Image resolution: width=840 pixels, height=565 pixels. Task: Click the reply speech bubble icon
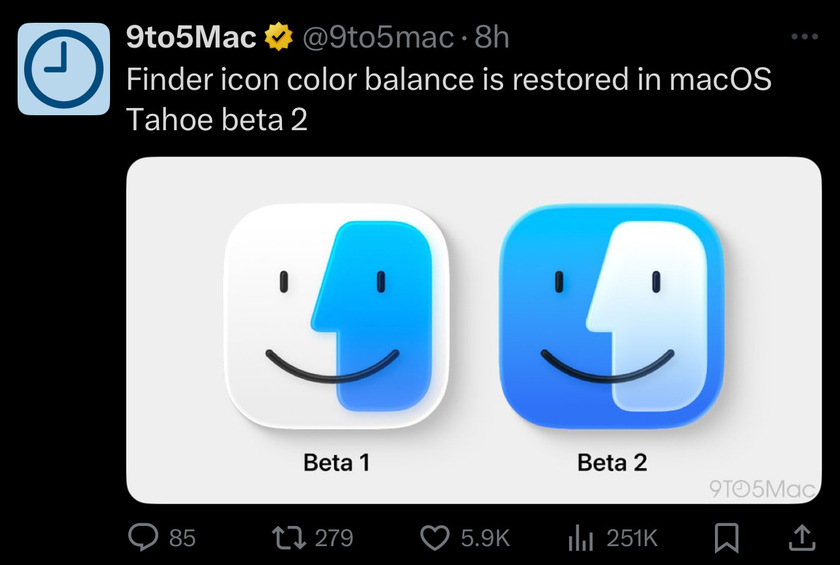143,537
